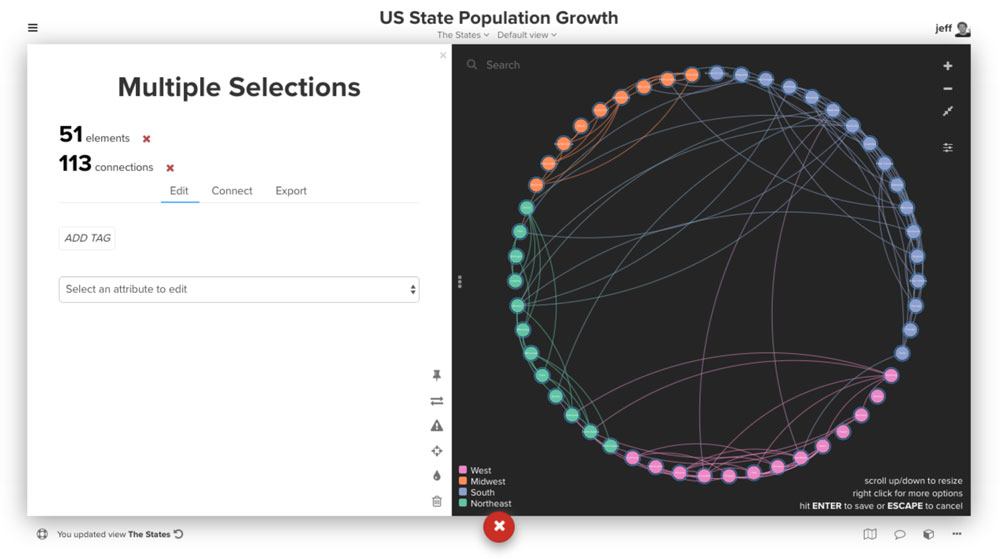Switch to the Connect tab
The image size is (1000, 559).
(232, 191)
